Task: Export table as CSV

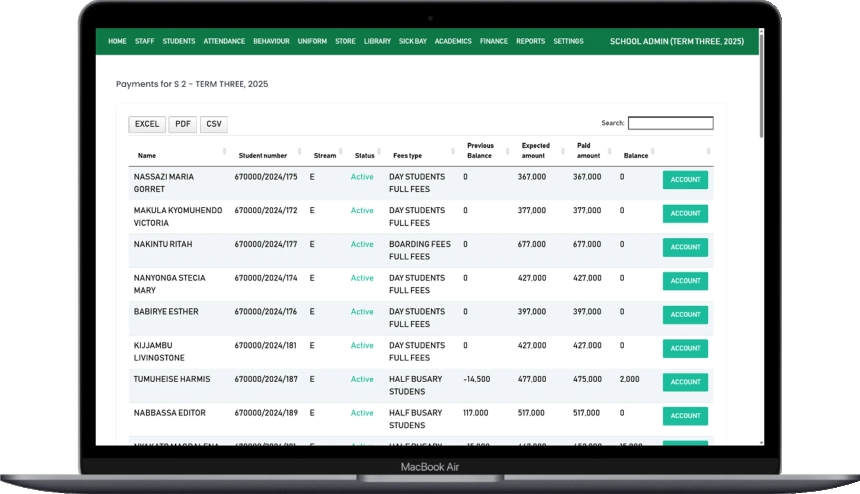Action: click(214, 124)
